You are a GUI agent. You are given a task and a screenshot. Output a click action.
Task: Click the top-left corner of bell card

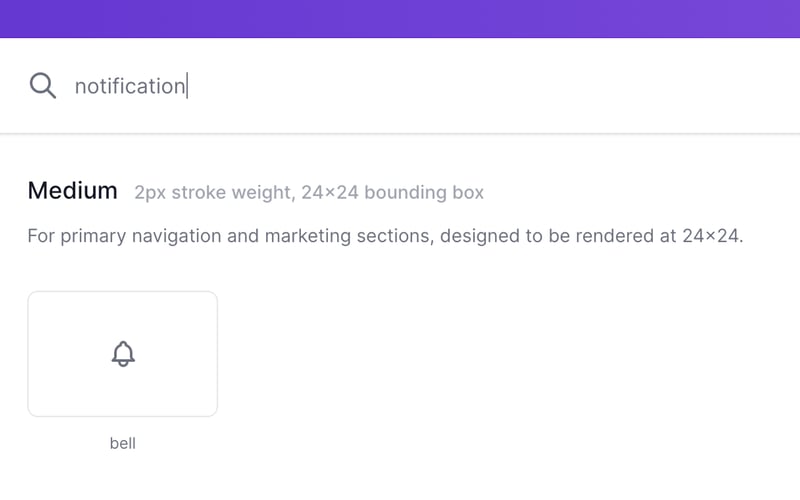click(32, 296)
